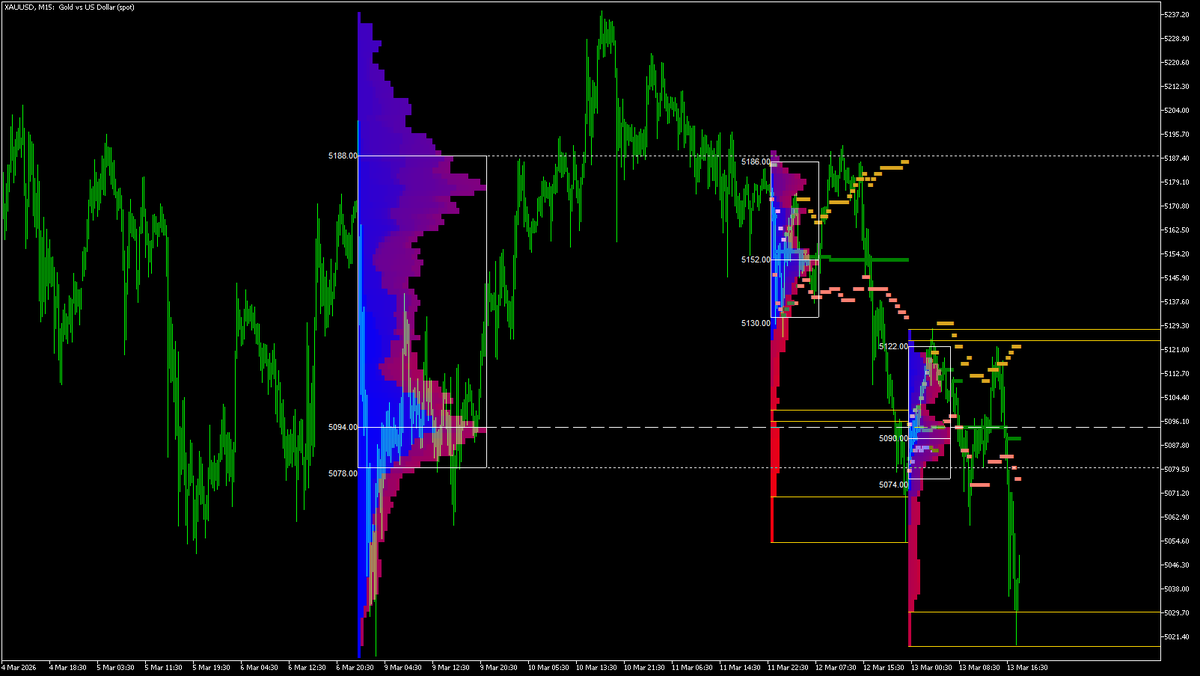Click the 5152.00 level label
The image size is (1200, 676).
[x=756, y=259]
